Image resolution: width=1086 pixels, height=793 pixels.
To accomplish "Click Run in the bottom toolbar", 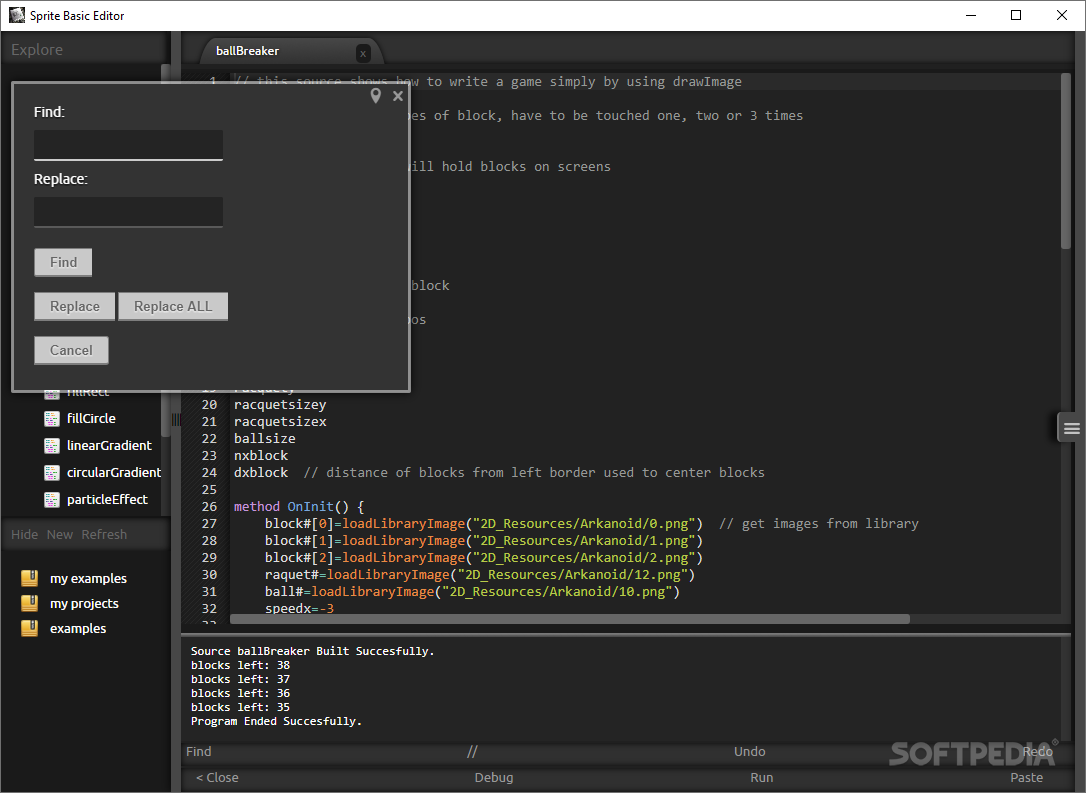I will point(762,778).
